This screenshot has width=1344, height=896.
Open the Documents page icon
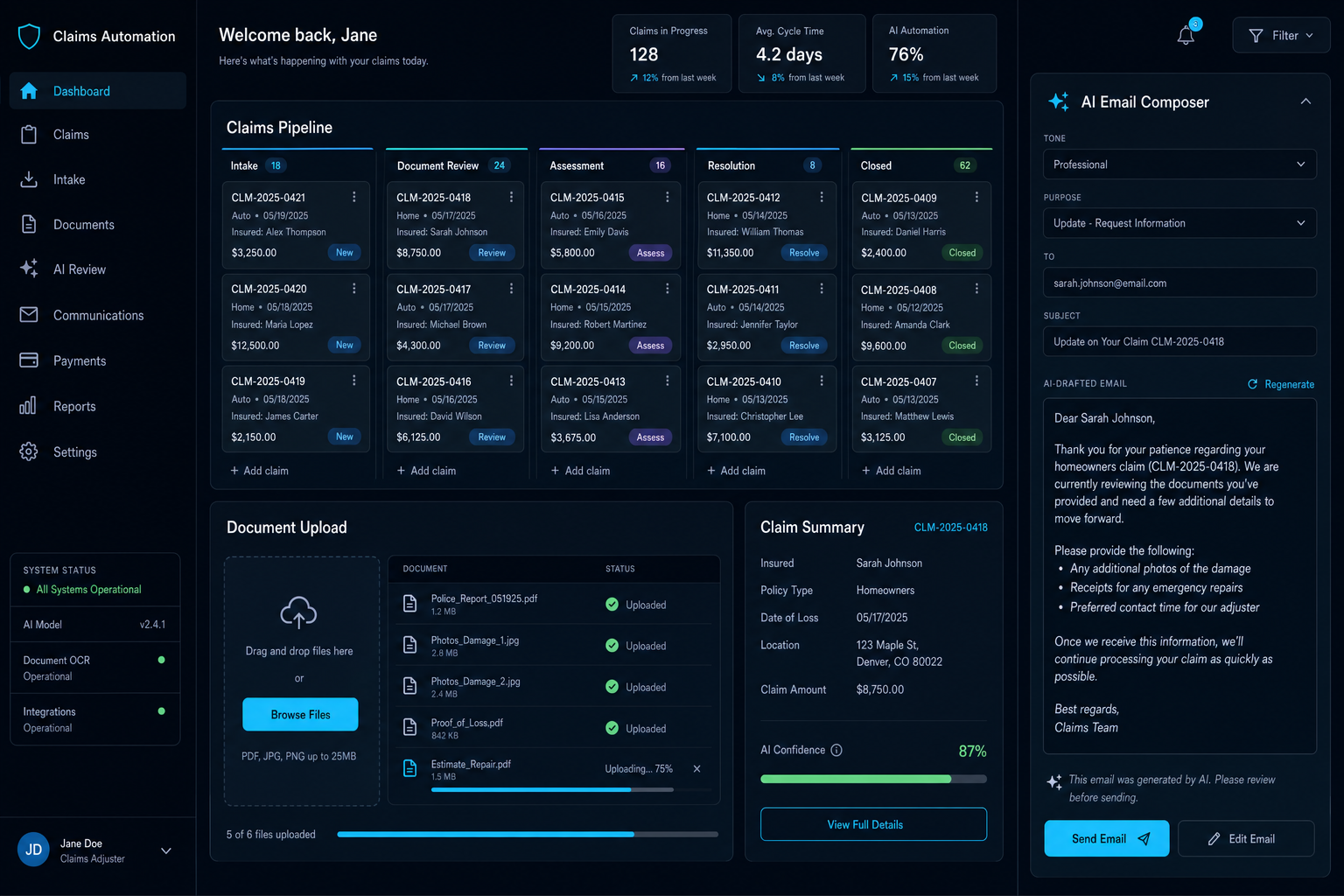click(29, 224)
